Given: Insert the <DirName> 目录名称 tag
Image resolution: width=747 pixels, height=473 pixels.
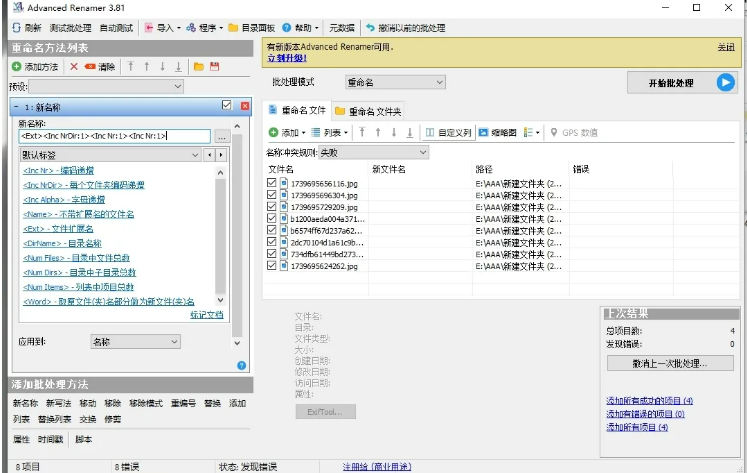Looking at the screenshot, I should coord(62,243).
